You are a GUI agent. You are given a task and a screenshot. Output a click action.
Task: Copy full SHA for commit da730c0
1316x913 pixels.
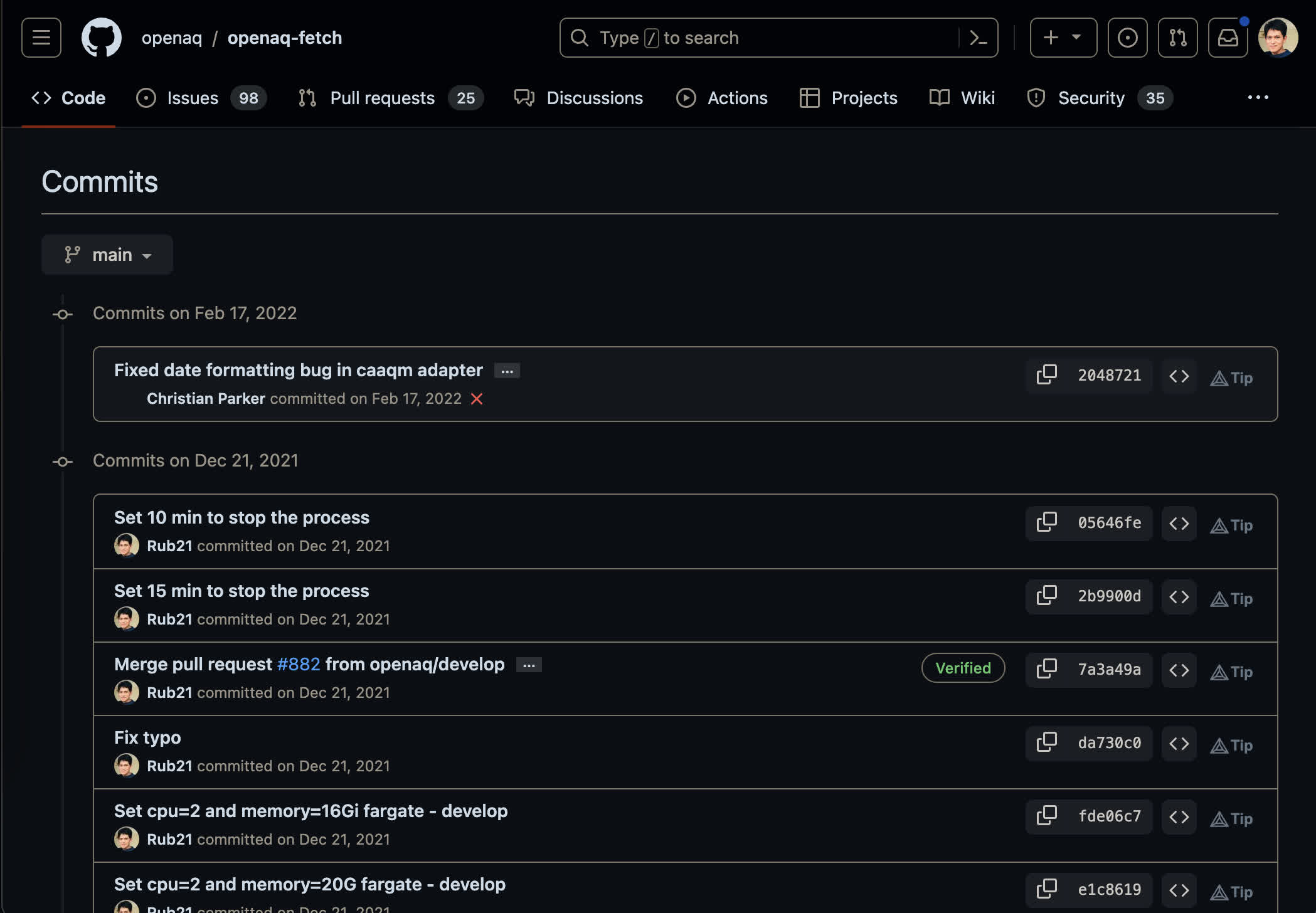click(x=1046, y=742)
